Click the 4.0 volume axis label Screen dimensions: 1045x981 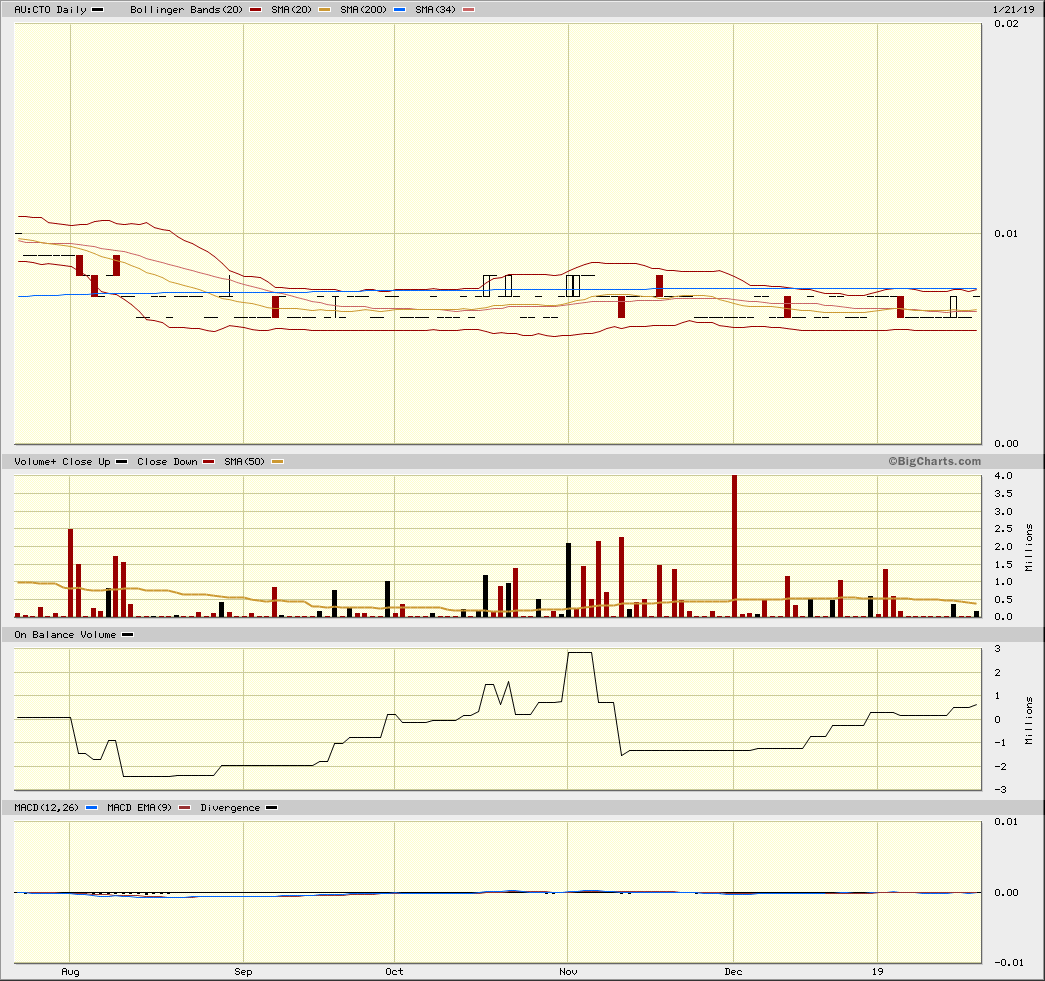point(1003,475)
